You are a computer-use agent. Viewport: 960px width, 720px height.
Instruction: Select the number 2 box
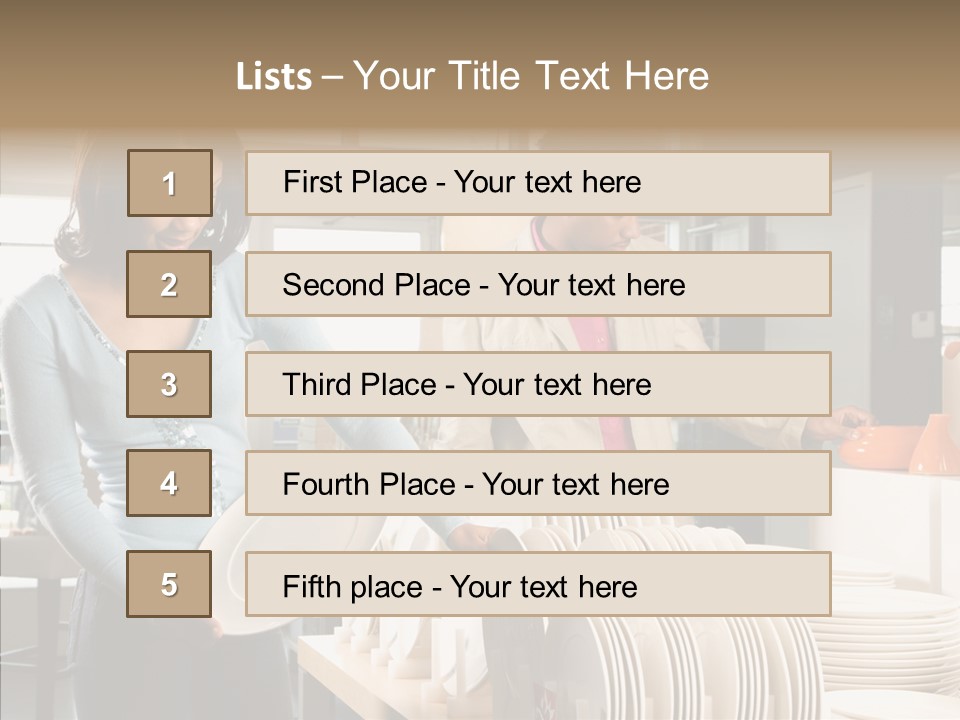169,284
